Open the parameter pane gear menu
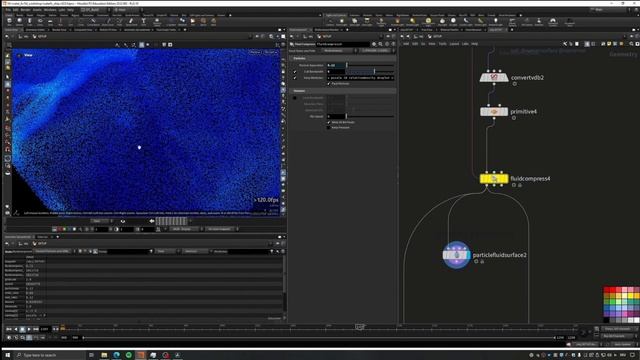Screen dimensions: 640x360 click(x=374, y=44)
